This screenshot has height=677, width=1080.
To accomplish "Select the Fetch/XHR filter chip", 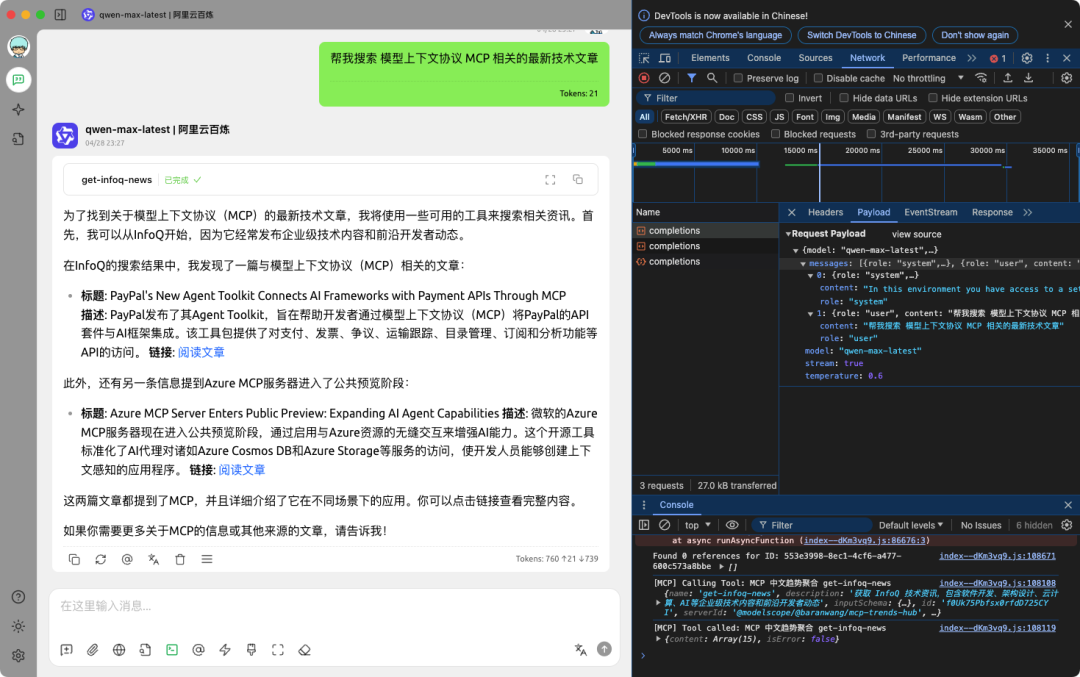I will [x=685, y=117].
